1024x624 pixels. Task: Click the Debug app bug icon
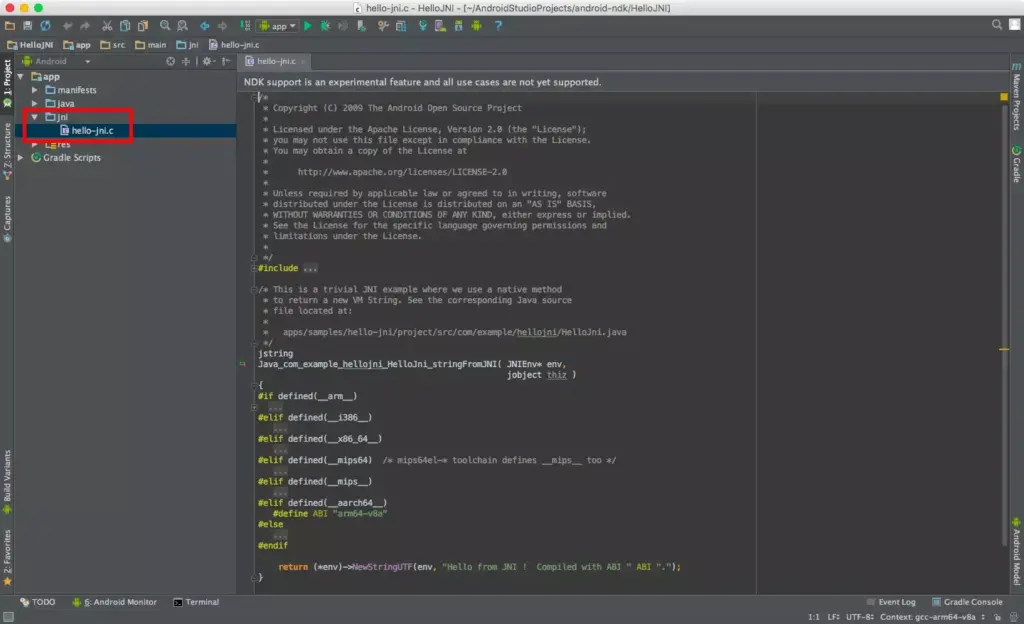(327, 25)
